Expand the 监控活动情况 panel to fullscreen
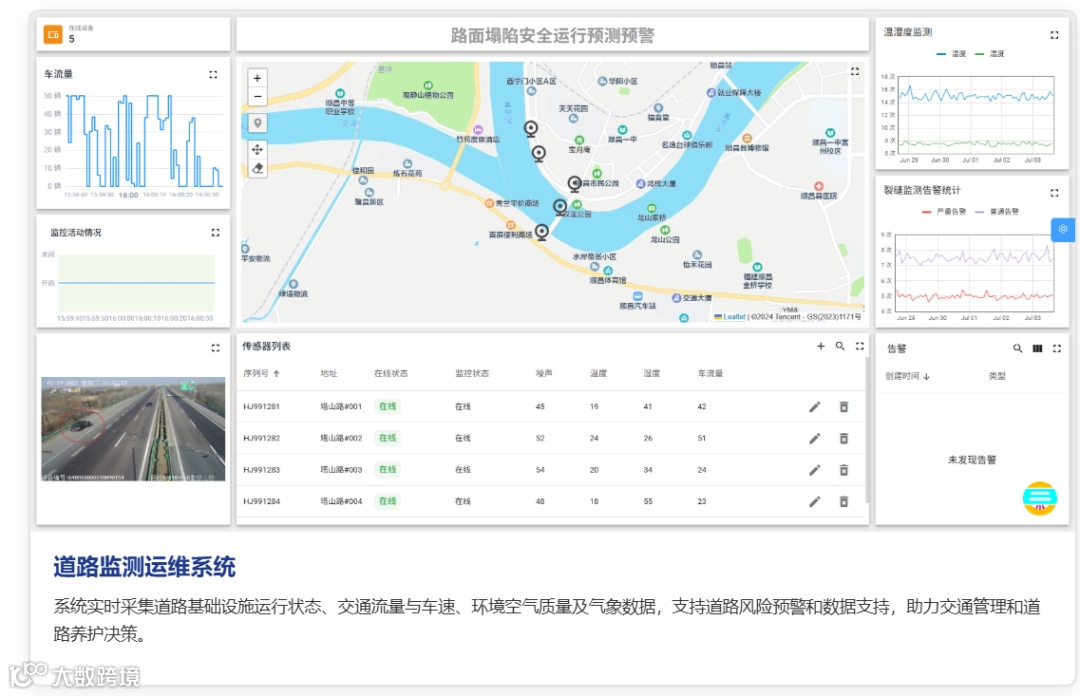 pyautogui.click(x=216, y=233)
